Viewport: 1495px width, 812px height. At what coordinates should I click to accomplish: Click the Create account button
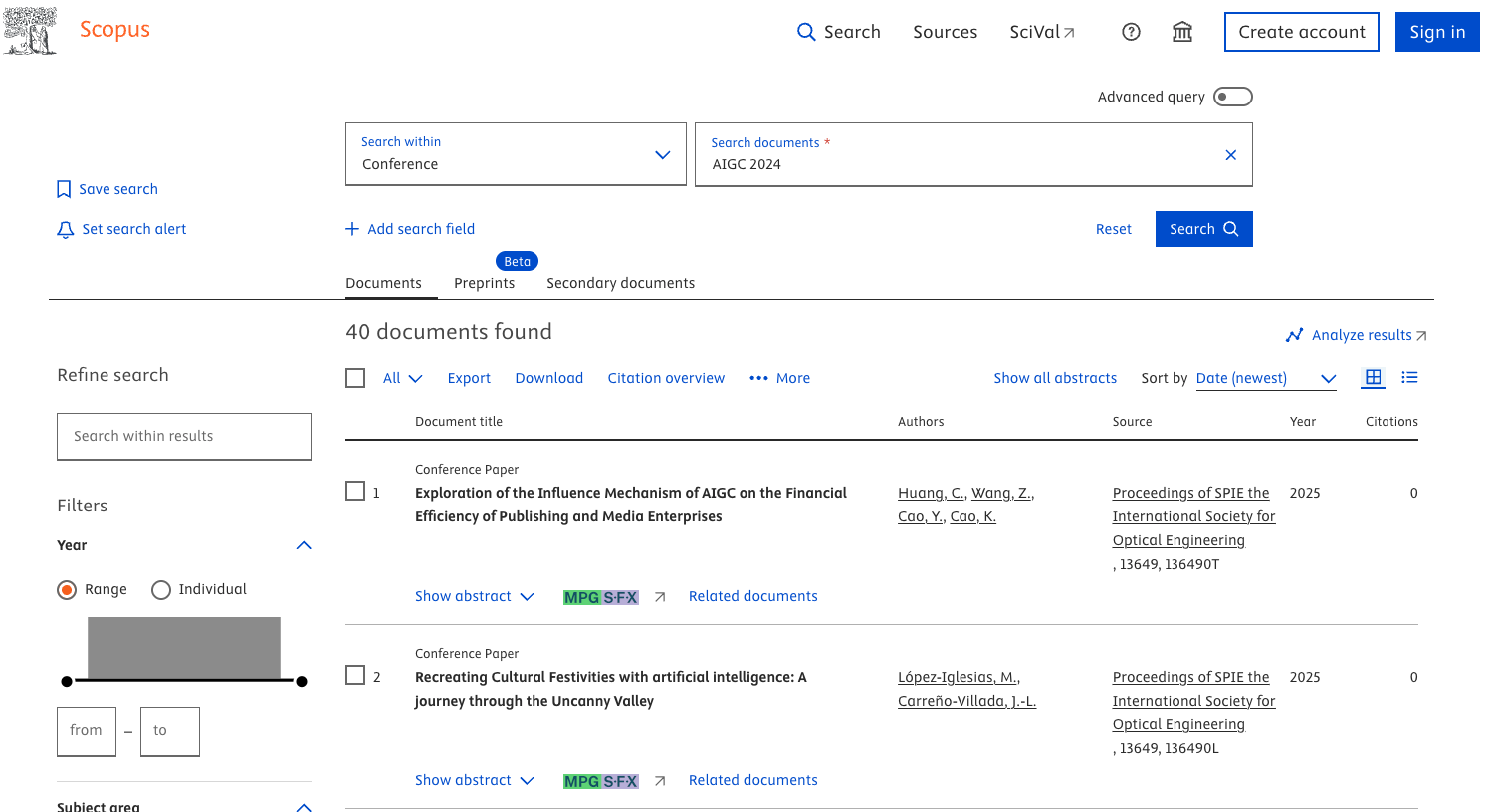point(1301,32)
